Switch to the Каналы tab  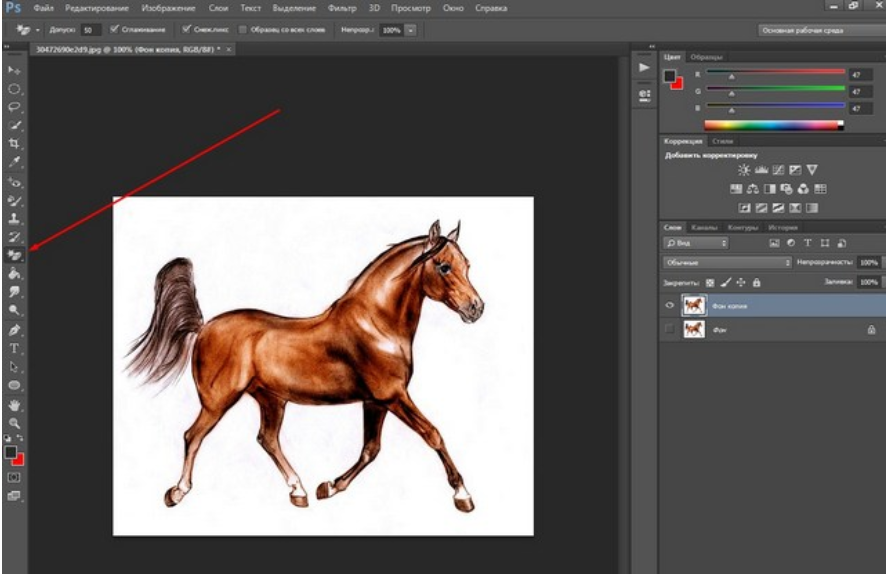(x=703, y=227)
